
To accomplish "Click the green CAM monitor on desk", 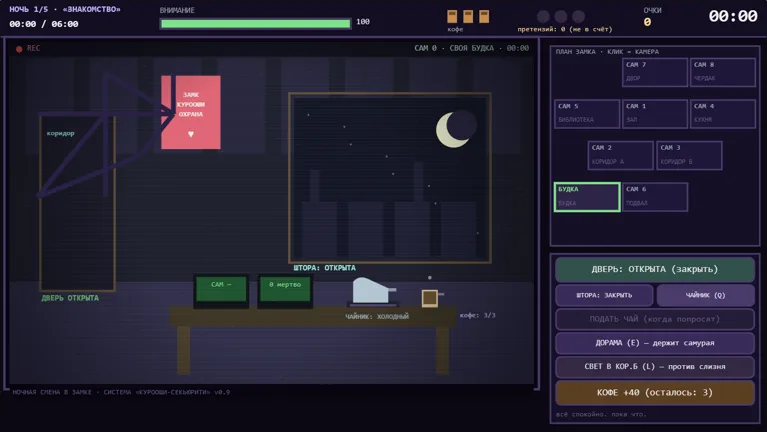I will tap(221, 290).
